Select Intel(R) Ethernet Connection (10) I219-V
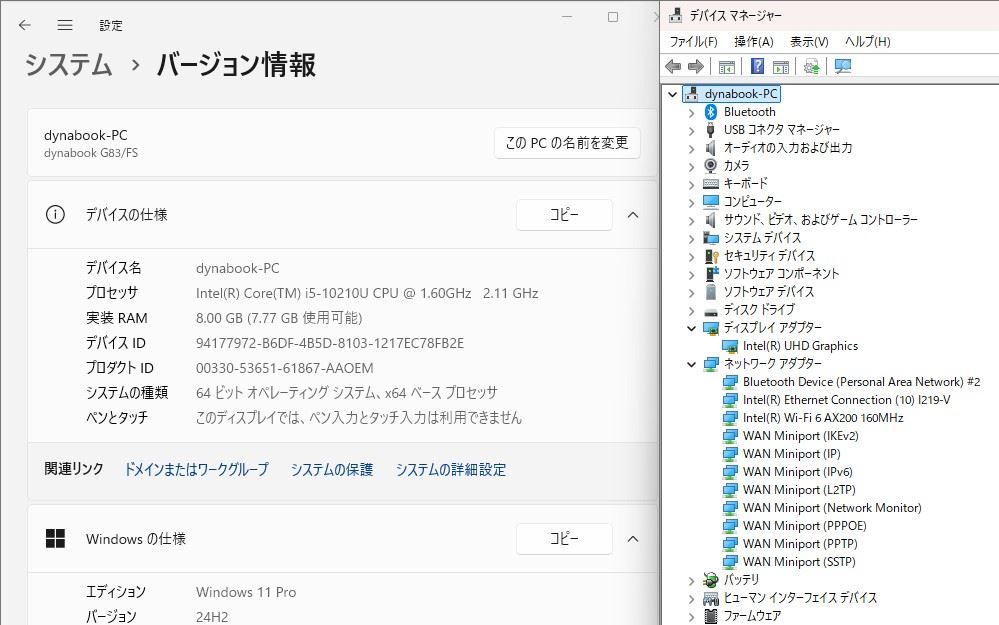 pyautogui.click(x=847, y=400)
